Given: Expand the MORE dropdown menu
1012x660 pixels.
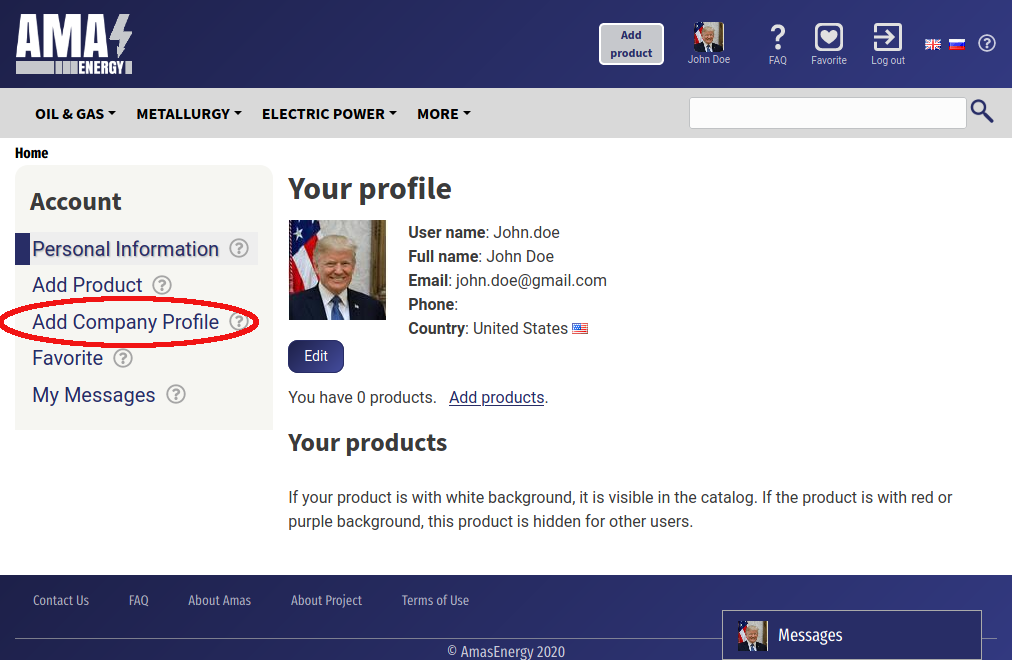Looking at the screenshot, I should coord(444,114).
